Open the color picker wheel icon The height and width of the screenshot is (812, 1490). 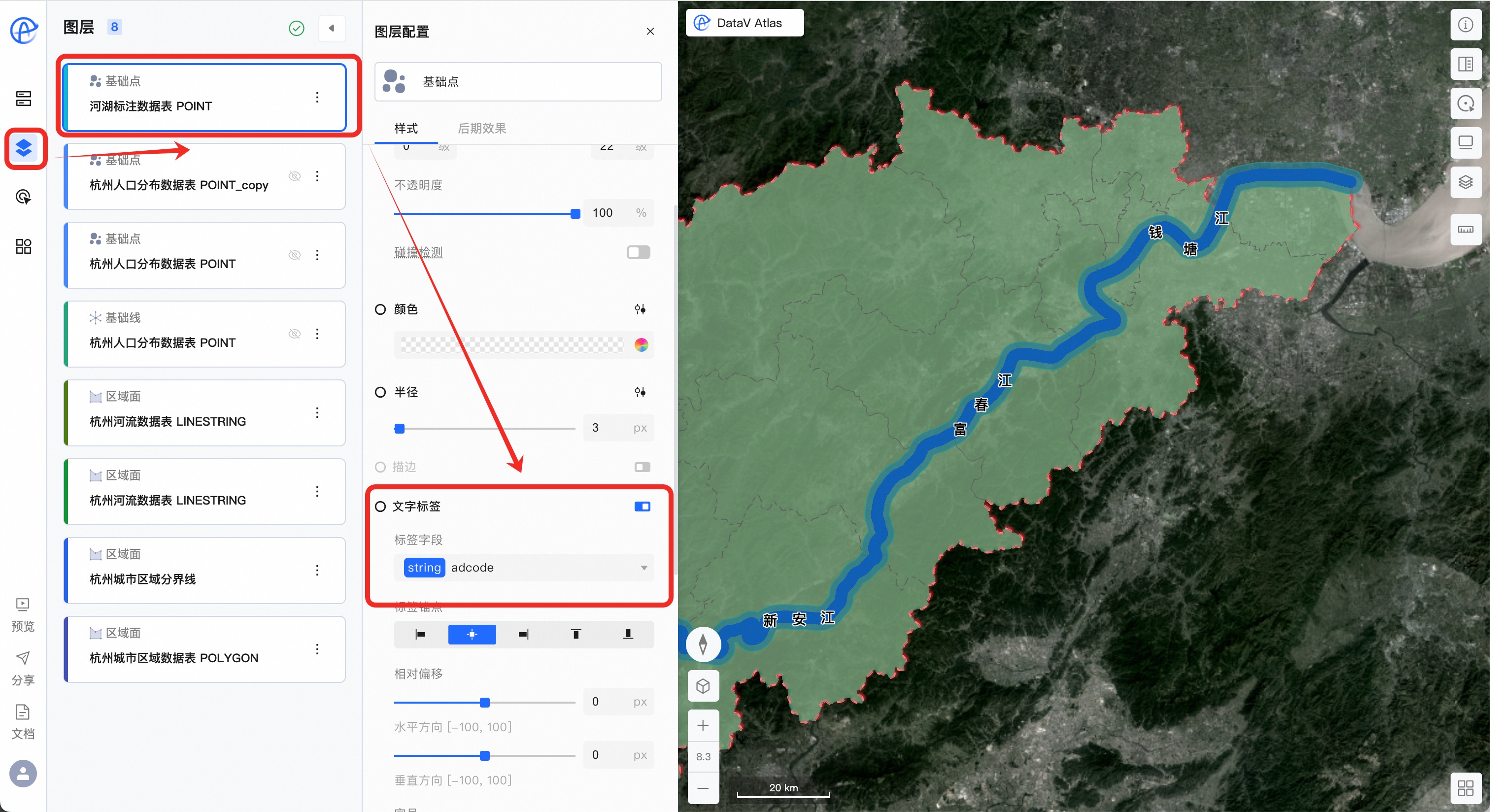pyautogui.click(x=641, y=345)
